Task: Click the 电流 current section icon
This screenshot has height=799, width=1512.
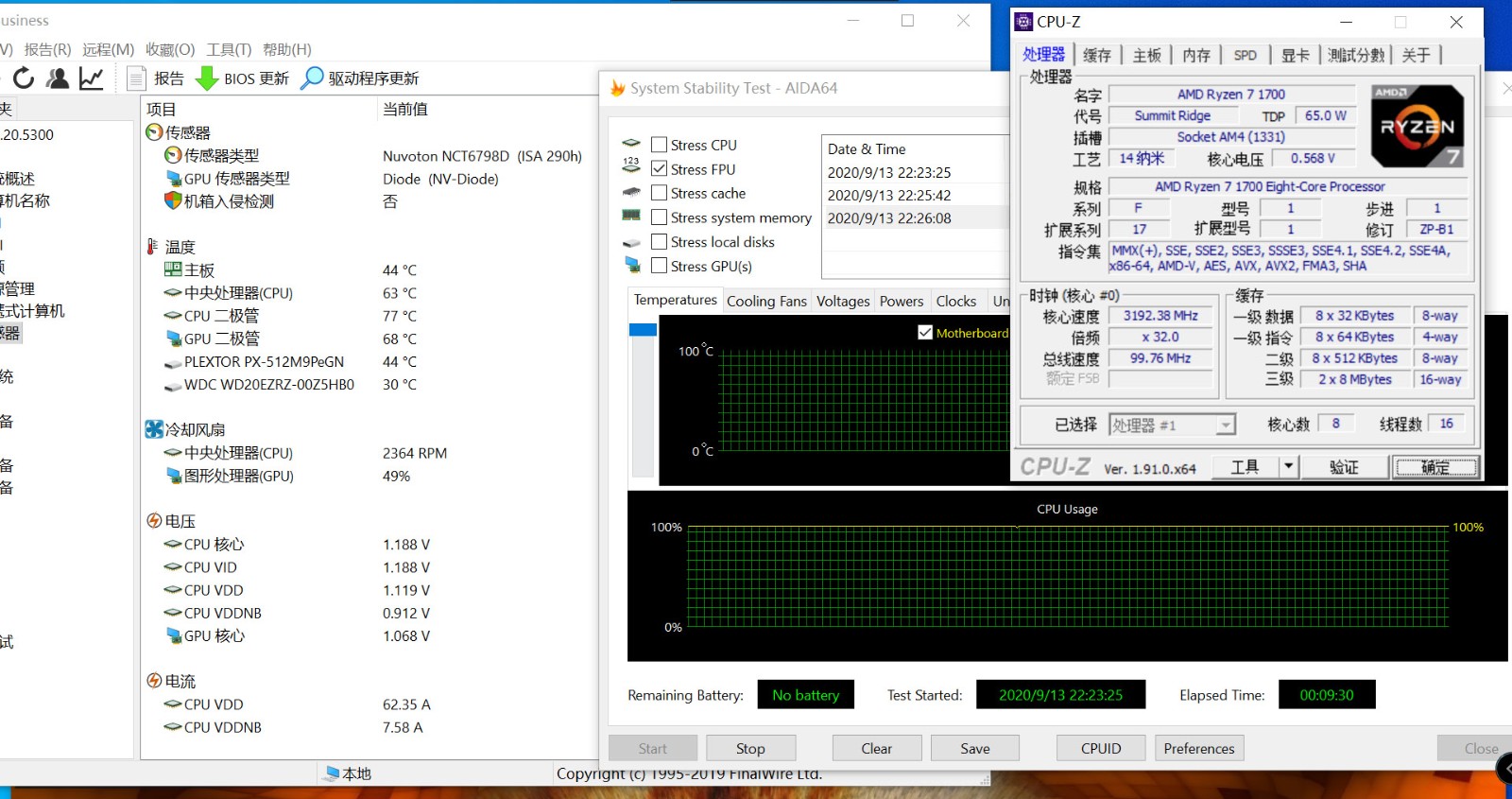Action: pos(154,681)
